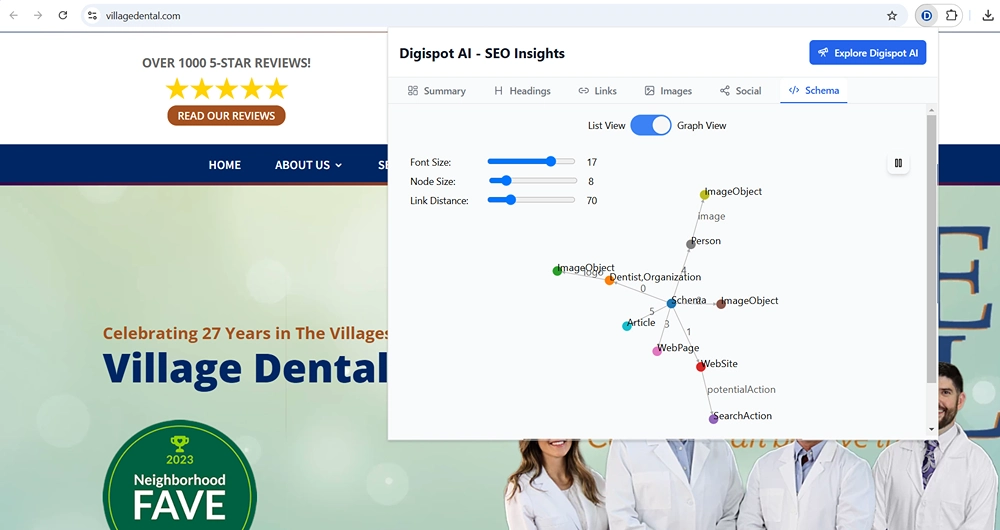This screenshot has width=1000, height=530.
Task: Bookmark this page with the star icon
Action: [892, 16]
